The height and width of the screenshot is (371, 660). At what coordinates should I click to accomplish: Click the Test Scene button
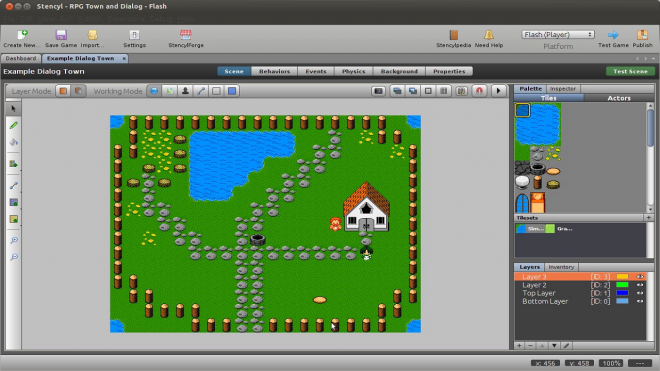630,71
